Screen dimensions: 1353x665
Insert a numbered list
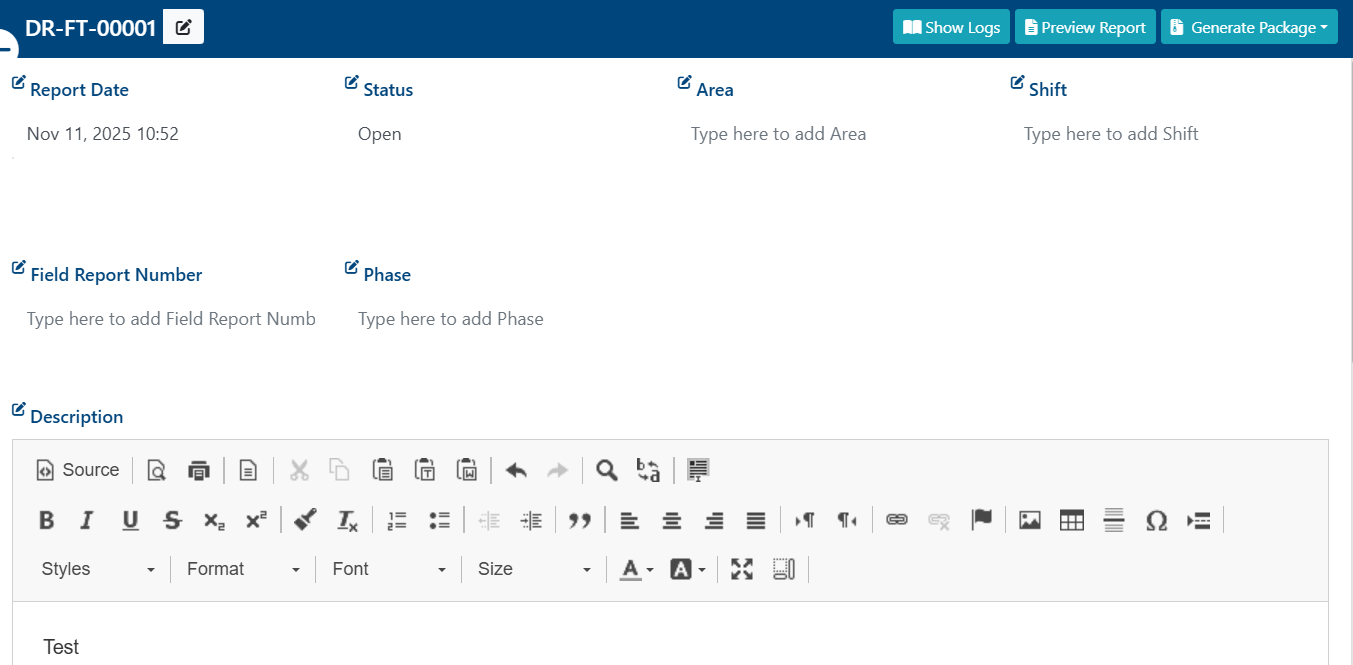pos(397,520)
